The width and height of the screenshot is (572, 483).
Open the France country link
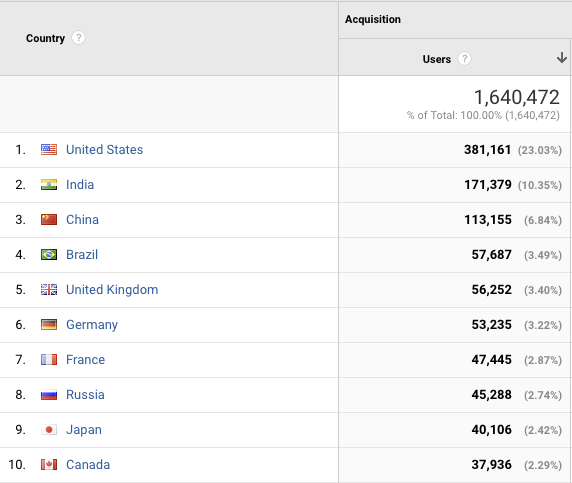[x=85, y=360]
